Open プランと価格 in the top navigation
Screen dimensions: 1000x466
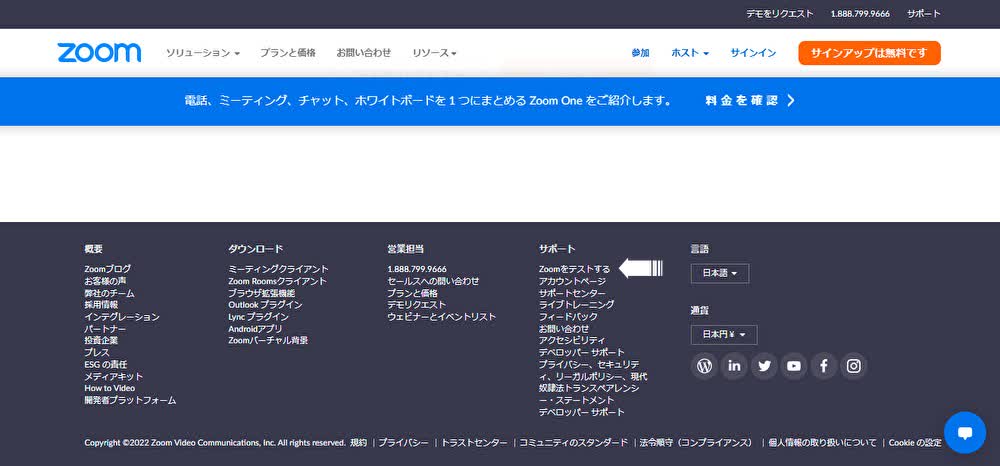(288, 53)
